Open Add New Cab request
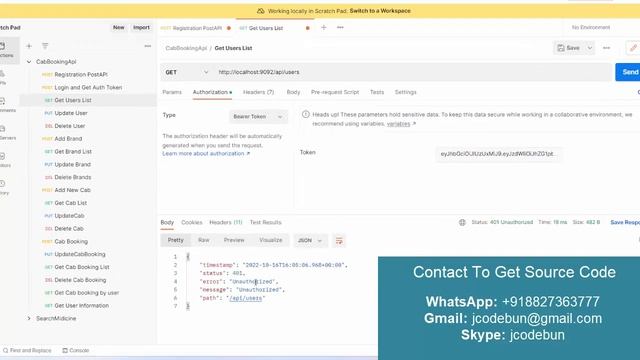The image size is (640, 360). pos(73,190)
